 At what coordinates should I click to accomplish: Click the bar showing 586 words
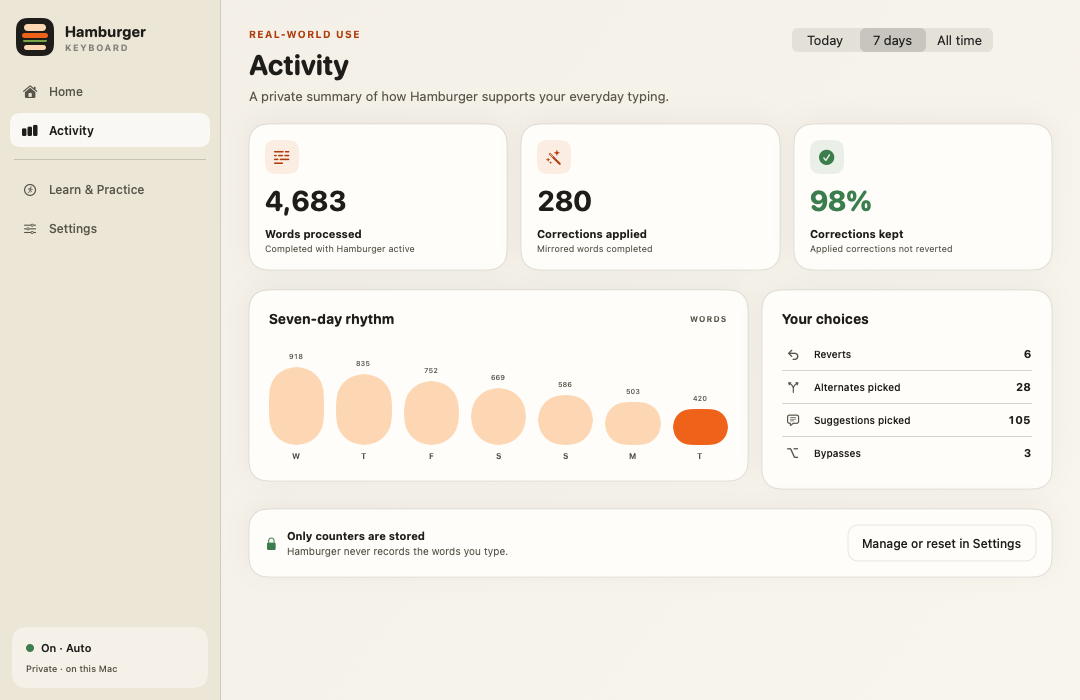(x=565, y=420)
